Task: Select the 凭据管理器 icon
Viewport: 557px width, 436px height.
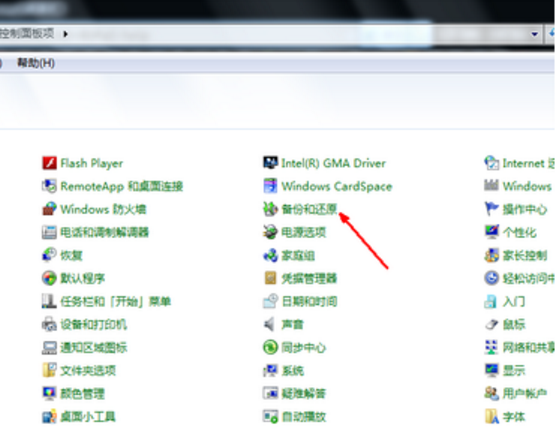Action: click(x=270, y=278)
